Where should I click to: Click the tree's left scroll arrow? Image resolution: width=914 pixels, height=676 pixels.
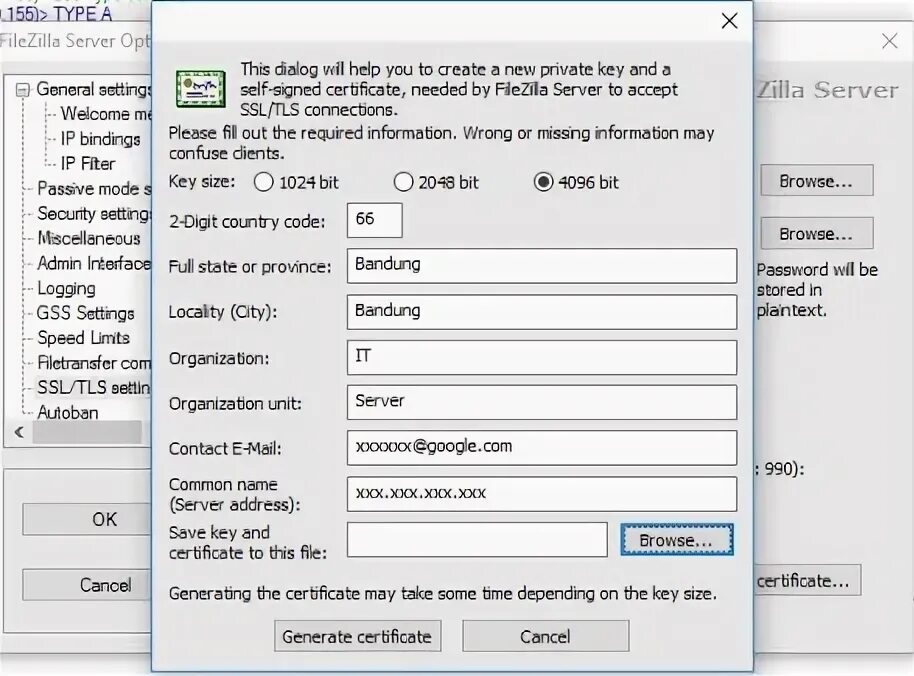(19, 432)
